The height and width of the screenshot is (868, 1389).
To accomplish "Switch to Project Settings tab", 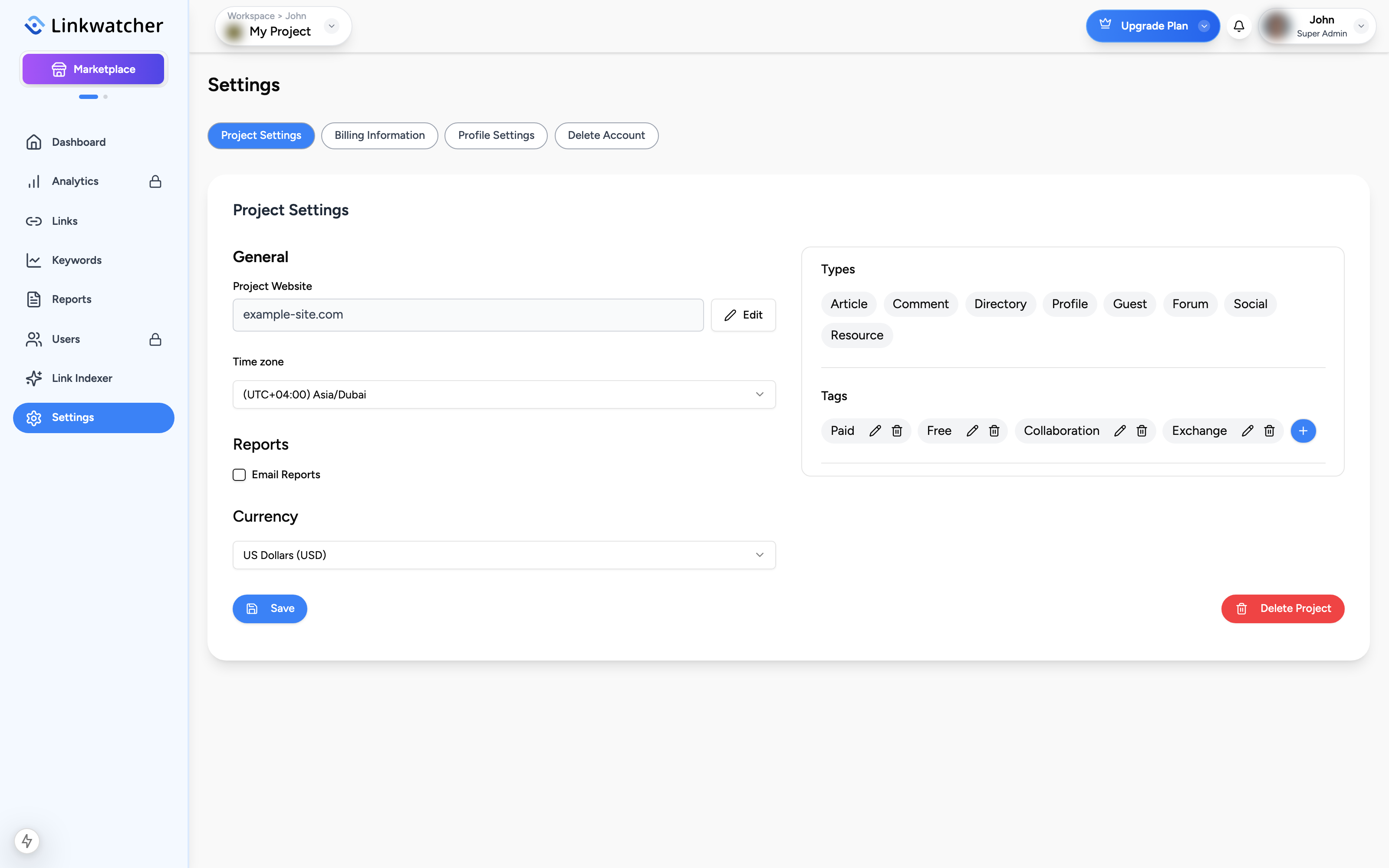I will 261,135.
